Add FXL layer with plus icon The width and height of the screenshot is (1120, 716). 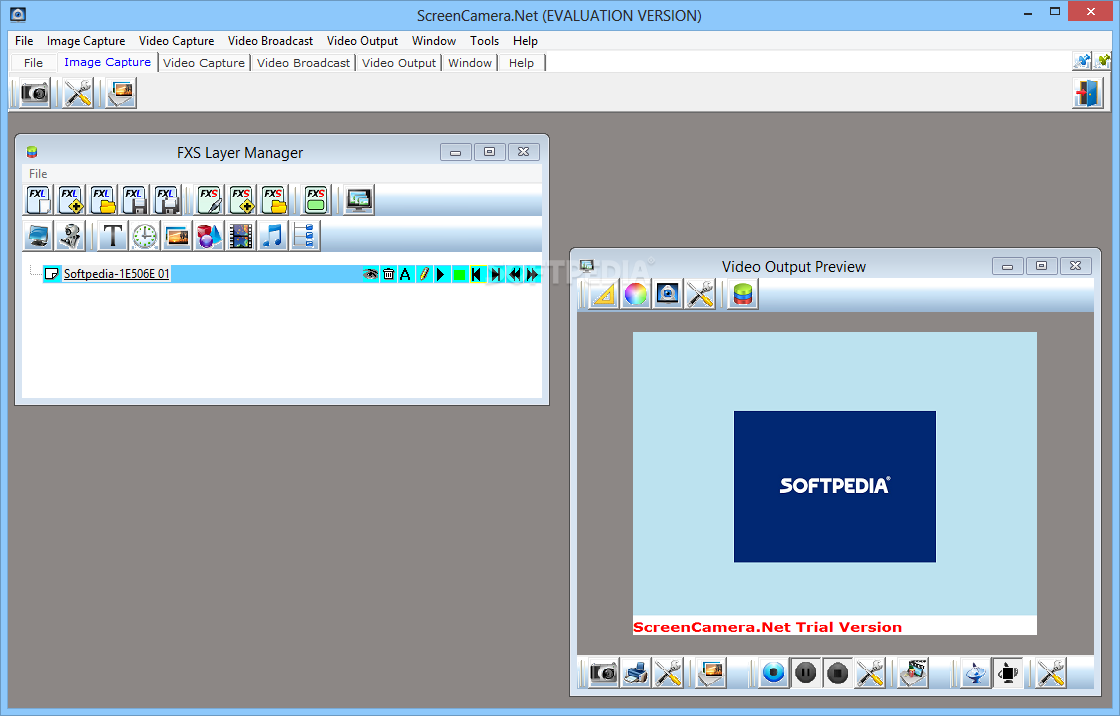click(x=70, y=200)
